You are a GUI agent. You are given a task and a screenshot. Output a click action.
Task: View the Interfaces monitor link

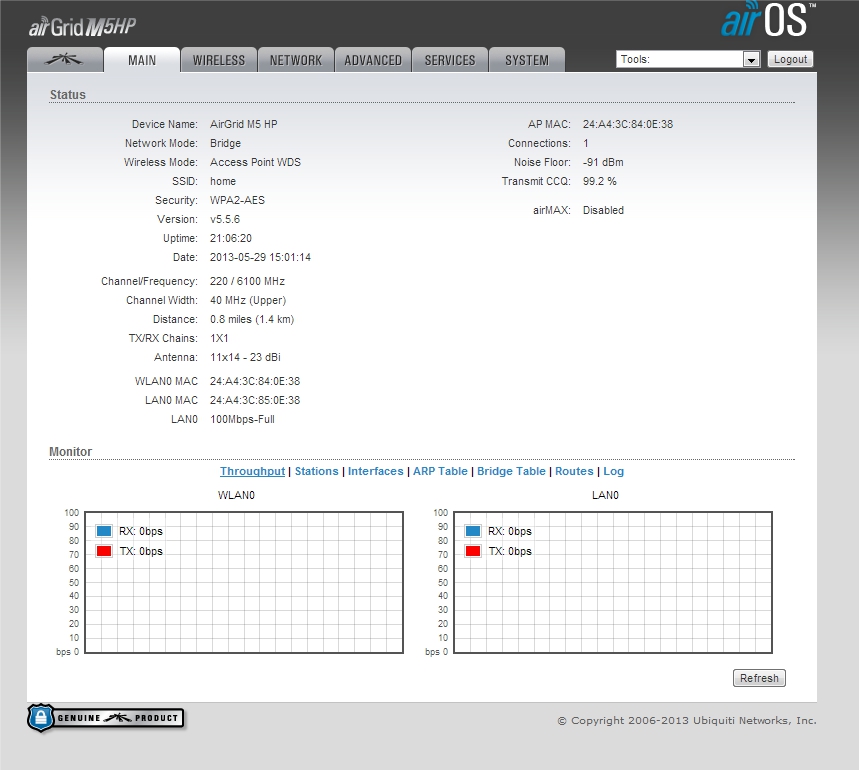coord(375,471)
